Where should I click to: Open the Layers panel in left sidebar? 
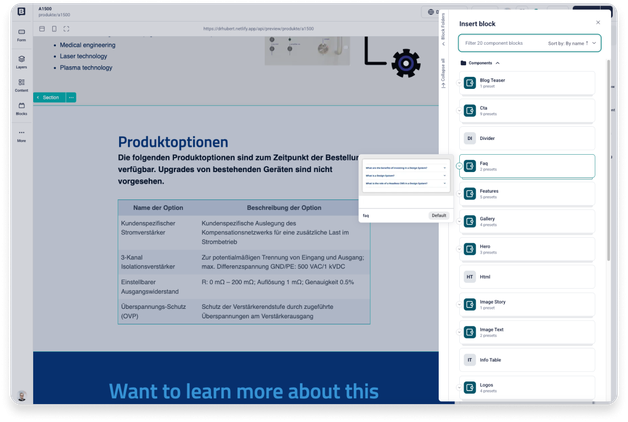click(x=21, y=62)
